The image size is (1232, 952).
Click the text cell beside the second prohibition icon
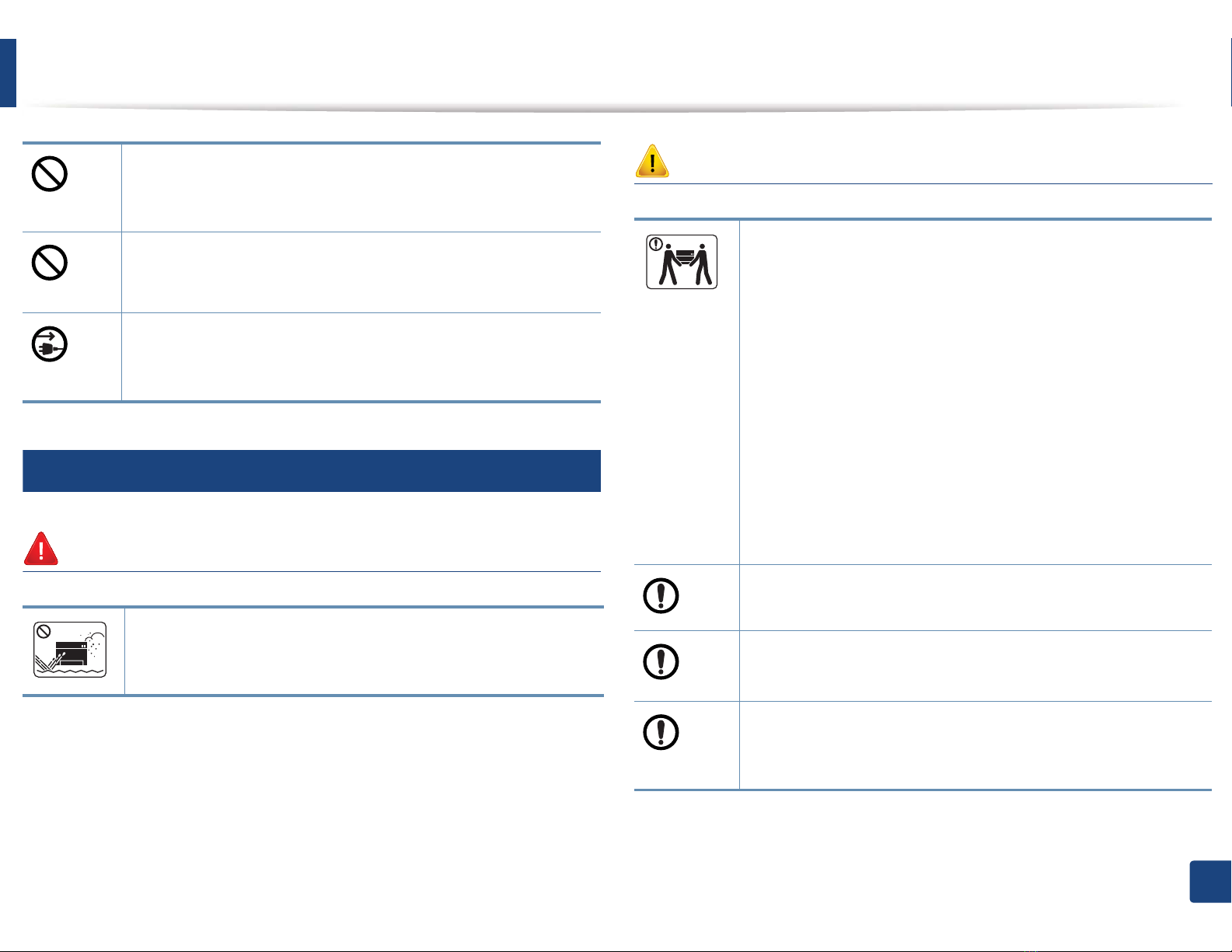[x=361, y=273]
